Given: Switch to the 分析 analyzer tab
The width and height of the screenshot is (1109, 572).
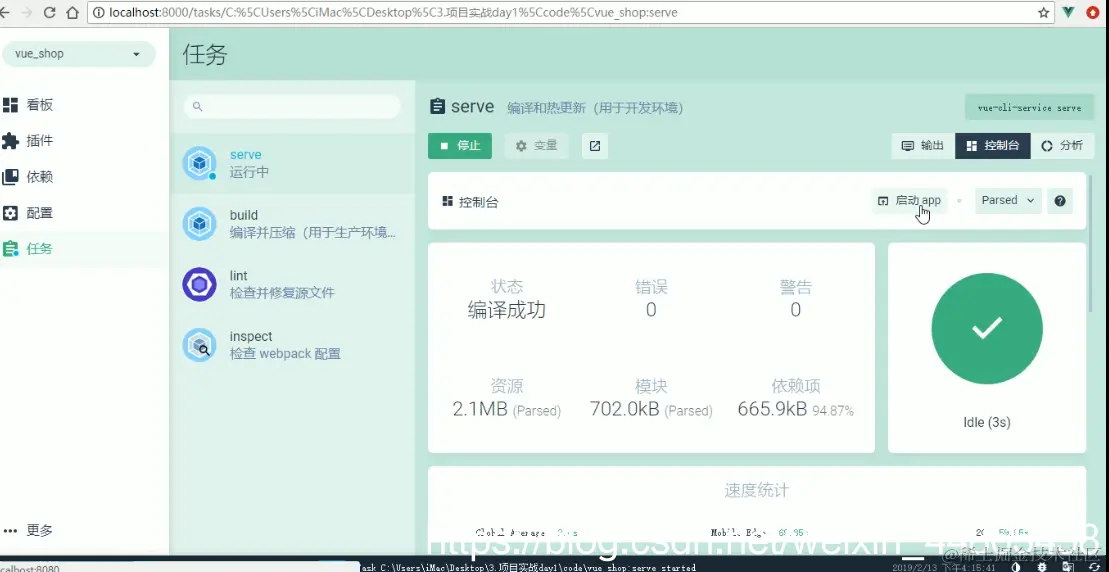Looking at the screenshot, I should [x=1062, y=146].
